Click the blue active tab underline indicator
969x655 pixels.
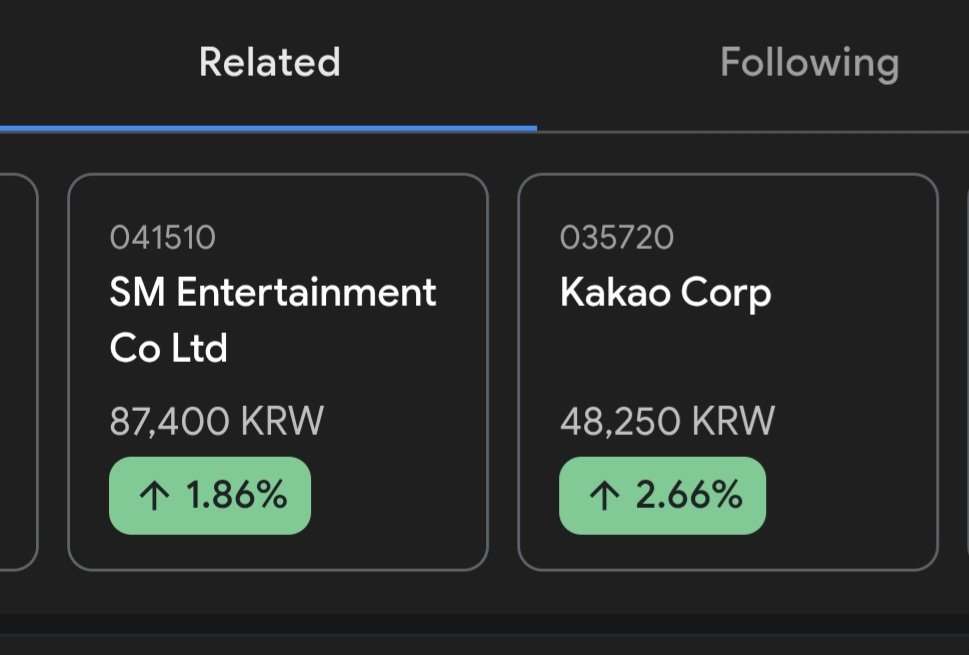coord(268,129)
